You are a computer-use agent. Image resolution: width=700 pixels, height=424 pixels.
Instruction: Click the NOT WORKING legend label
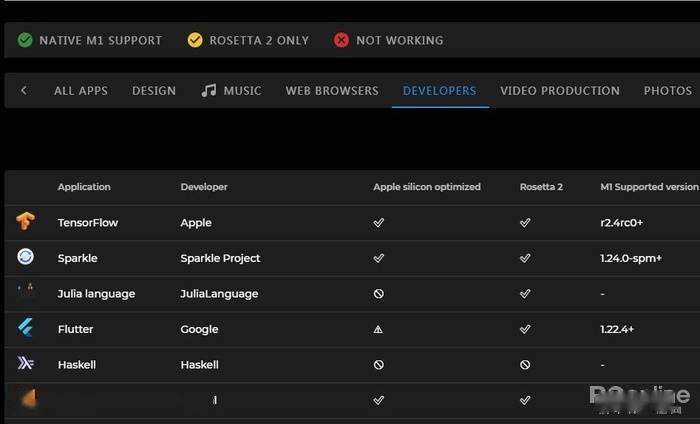400,40
